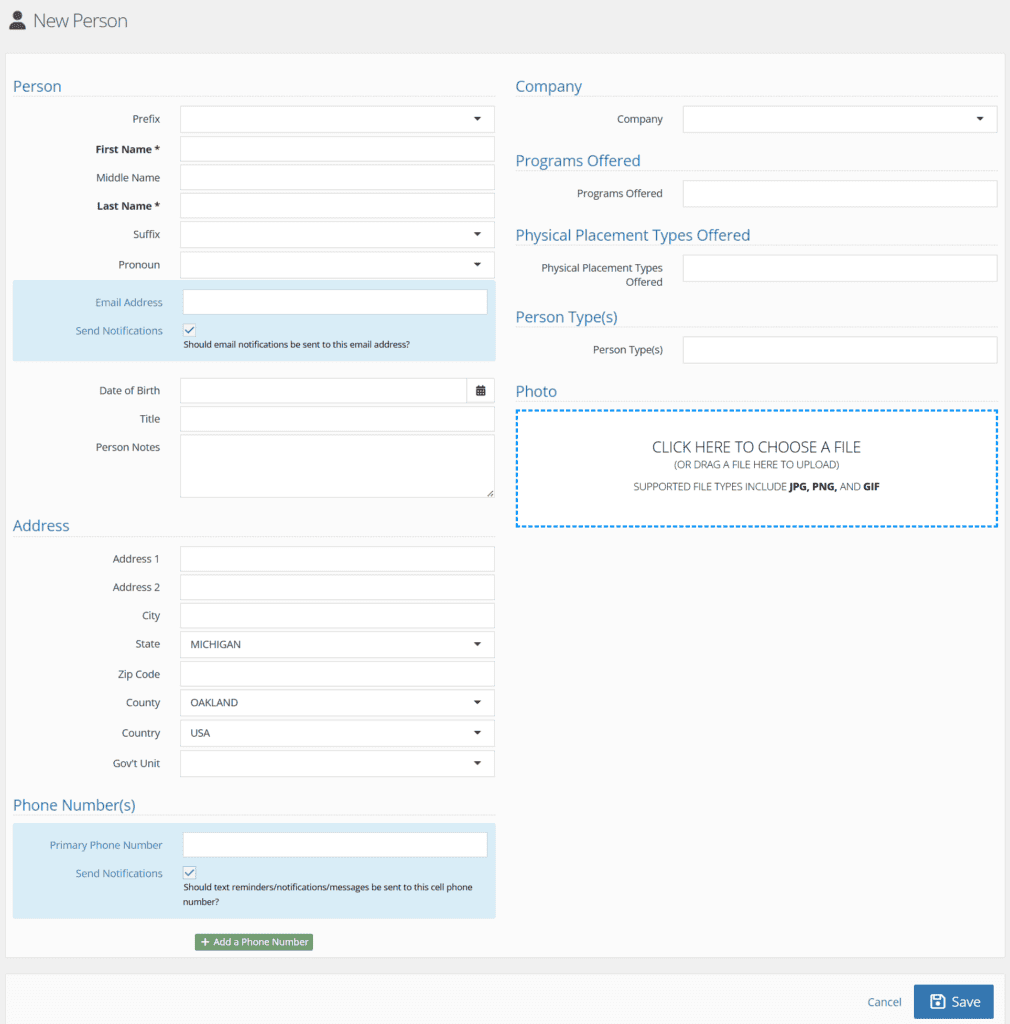Click the Save button
The height and width of the screenshot is (1024, 1010).
[x=953, y=1001]
